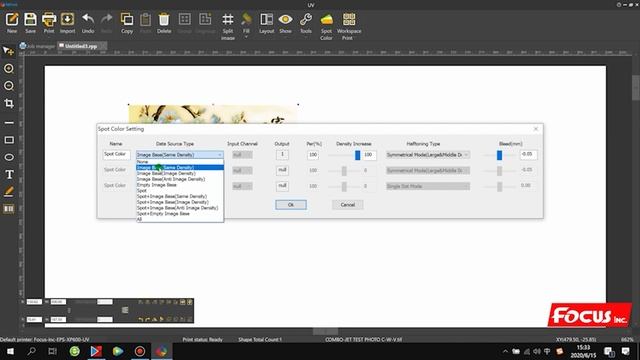
Task: Click the Copy toolbar icon
Action: click(x=127, y=23)
